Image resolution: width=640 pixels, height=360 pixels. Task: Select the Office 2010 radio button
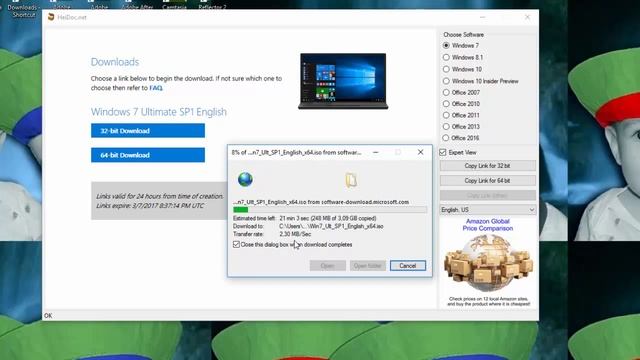pyautogui.click(x=446, y=104)
